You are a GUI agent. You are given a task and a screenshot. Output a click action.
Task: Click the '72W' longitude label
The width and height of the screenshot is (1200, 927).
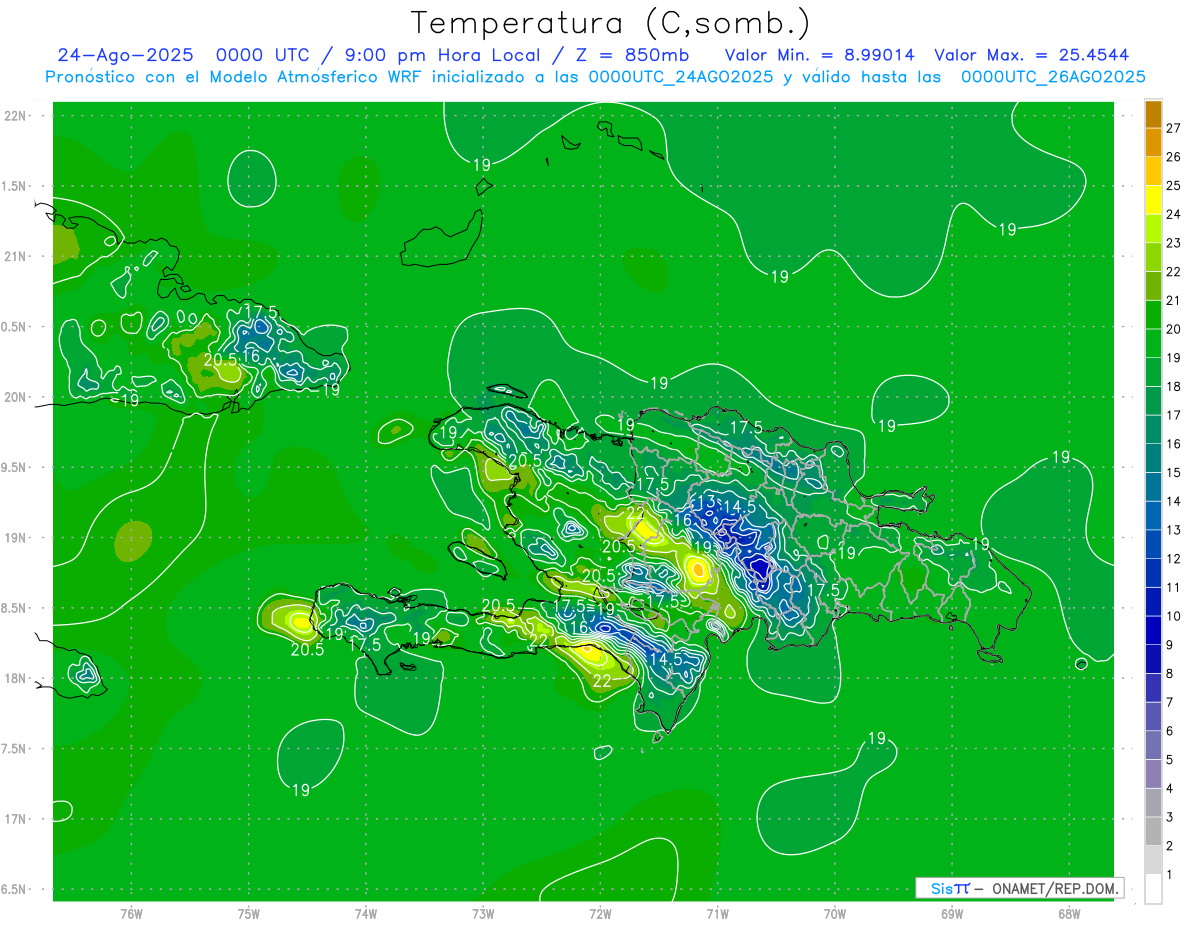click(x=600, y=913)
